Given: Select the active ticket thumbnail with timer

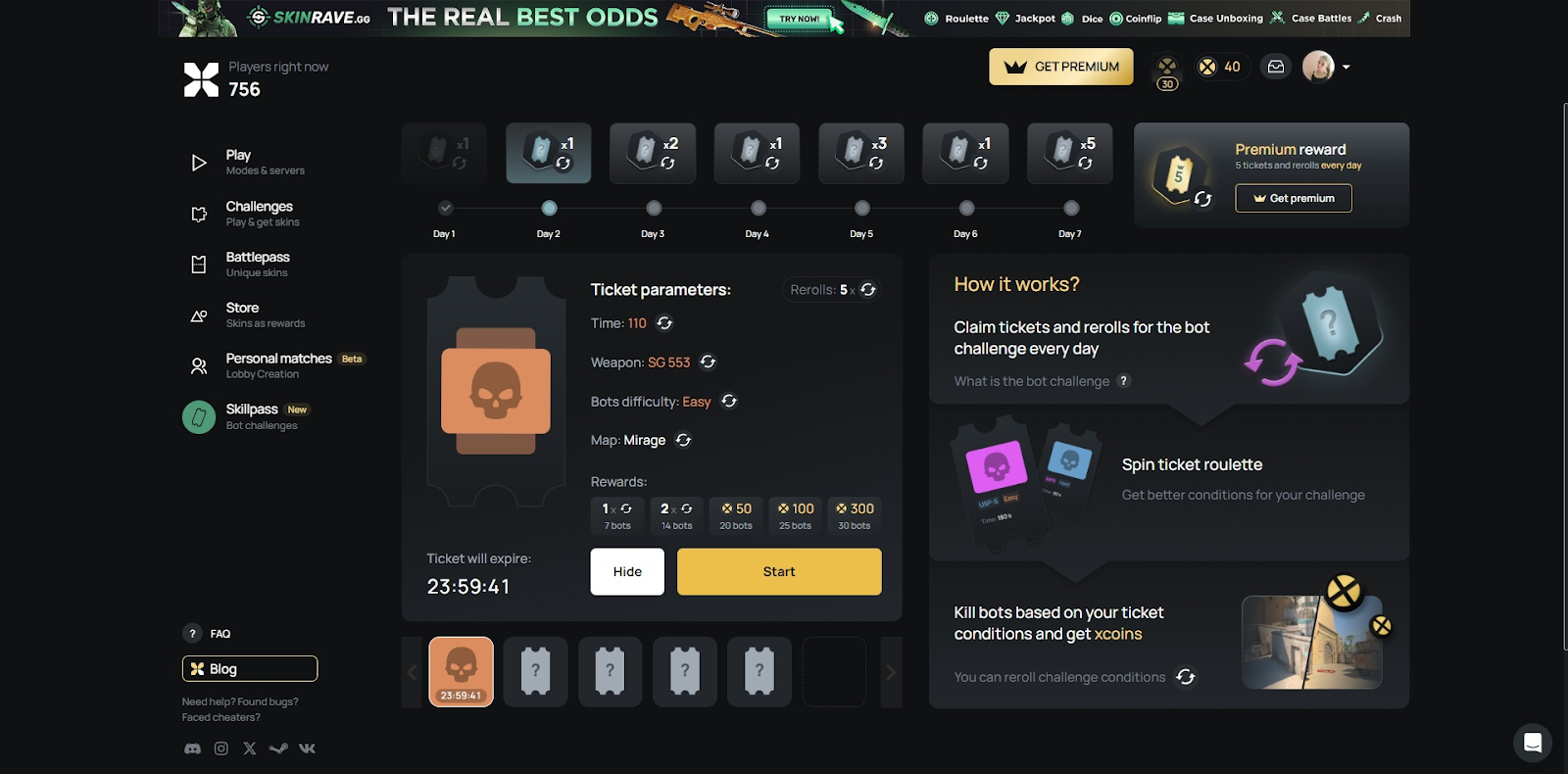Looking at the screenshot, I should 462,672.
